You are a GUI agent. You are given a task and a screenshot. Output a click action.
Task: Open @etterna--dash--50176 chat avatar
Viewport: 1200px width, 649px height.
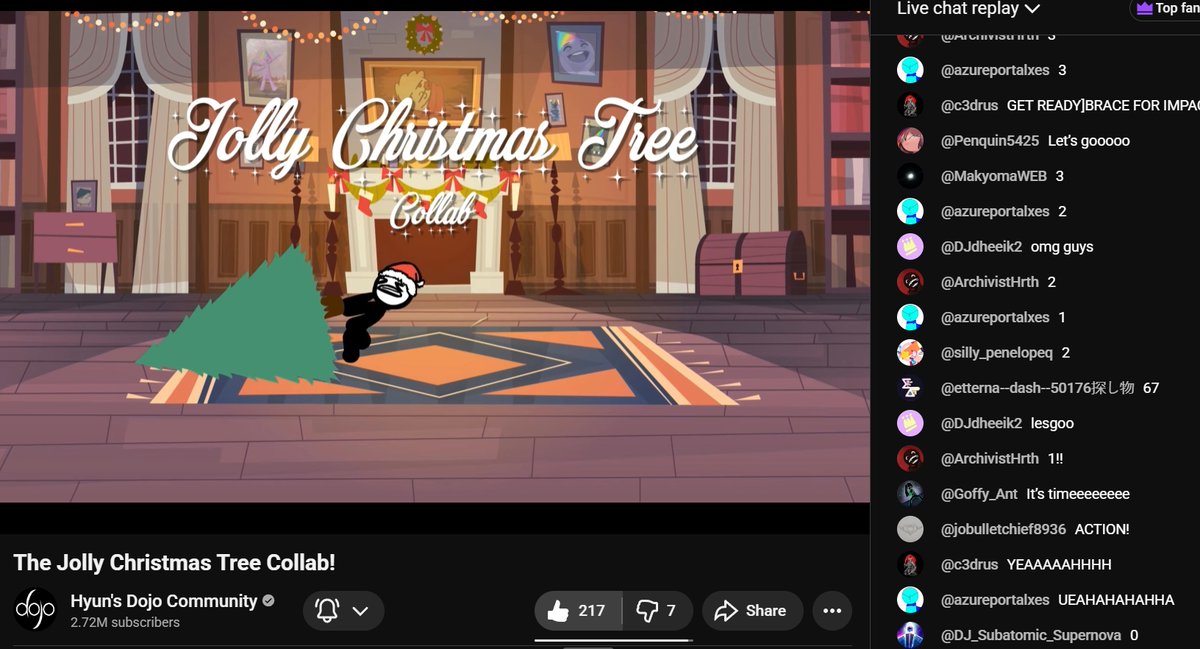(x=910, y=388)
